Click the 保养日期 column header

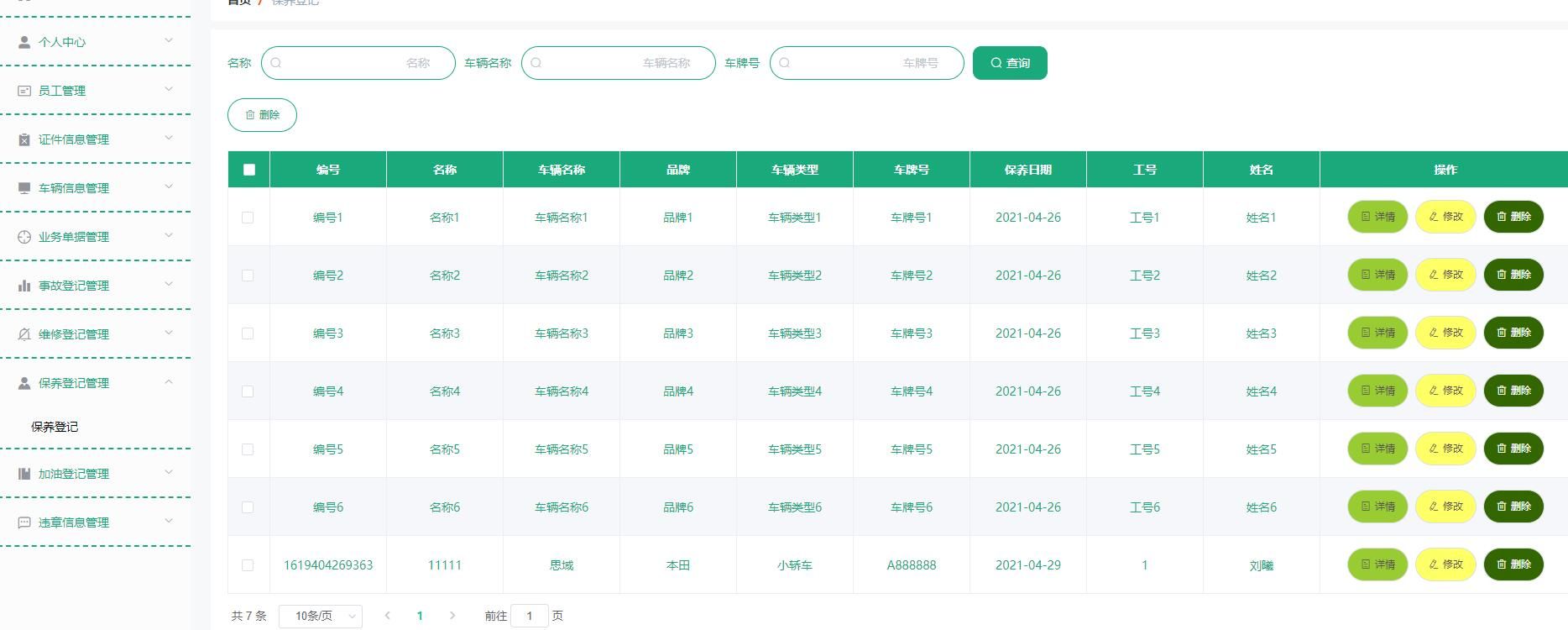click(1028, 170)
